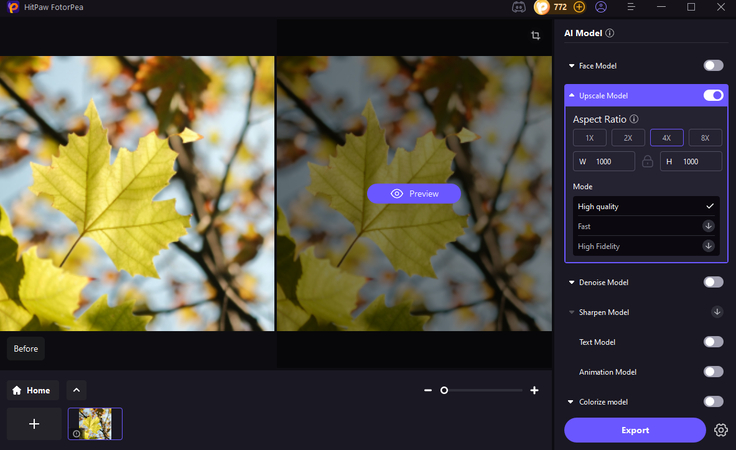Open the Discord community icon
Viewport: 736px width, 450px height.
[x=518, y=7]
